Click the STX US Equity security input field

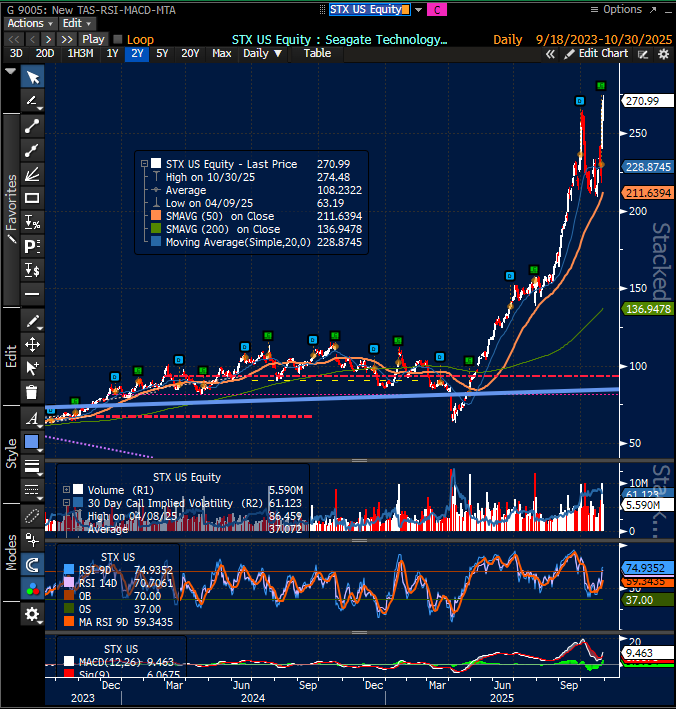pos(369,9)
